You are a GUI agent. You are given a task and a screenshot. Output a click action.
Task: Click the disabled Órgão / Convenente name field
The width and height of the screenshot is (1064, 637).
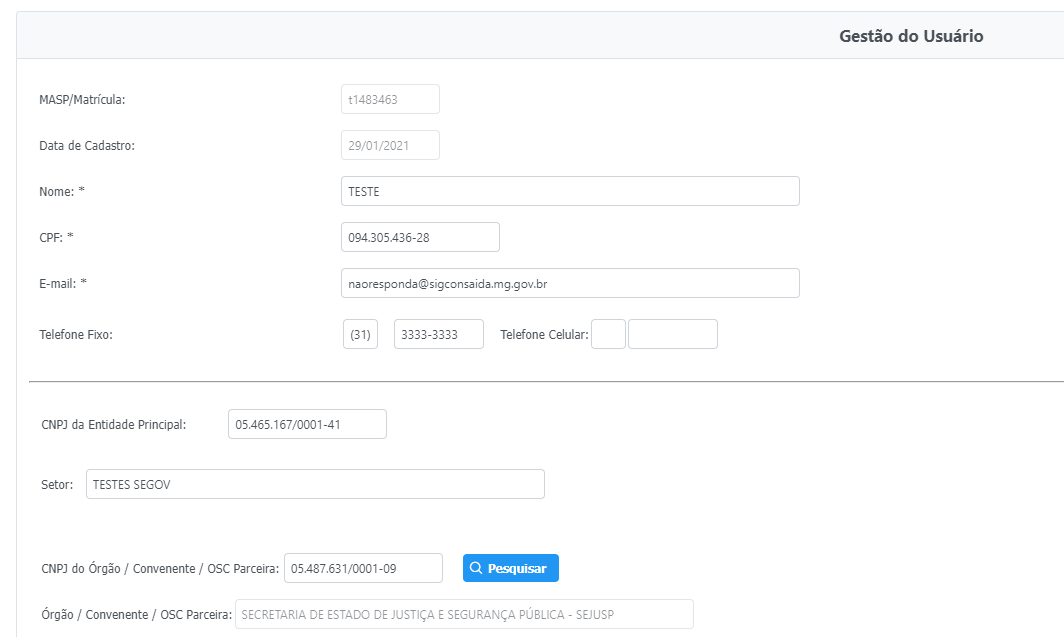point(464,614)
